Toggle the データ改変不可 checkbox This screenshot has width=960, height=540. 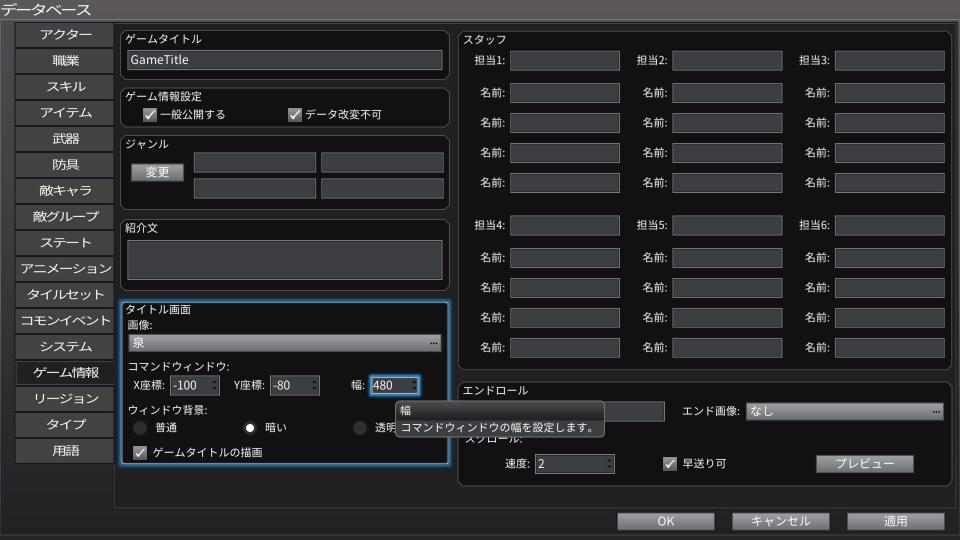tap(294, 114)
